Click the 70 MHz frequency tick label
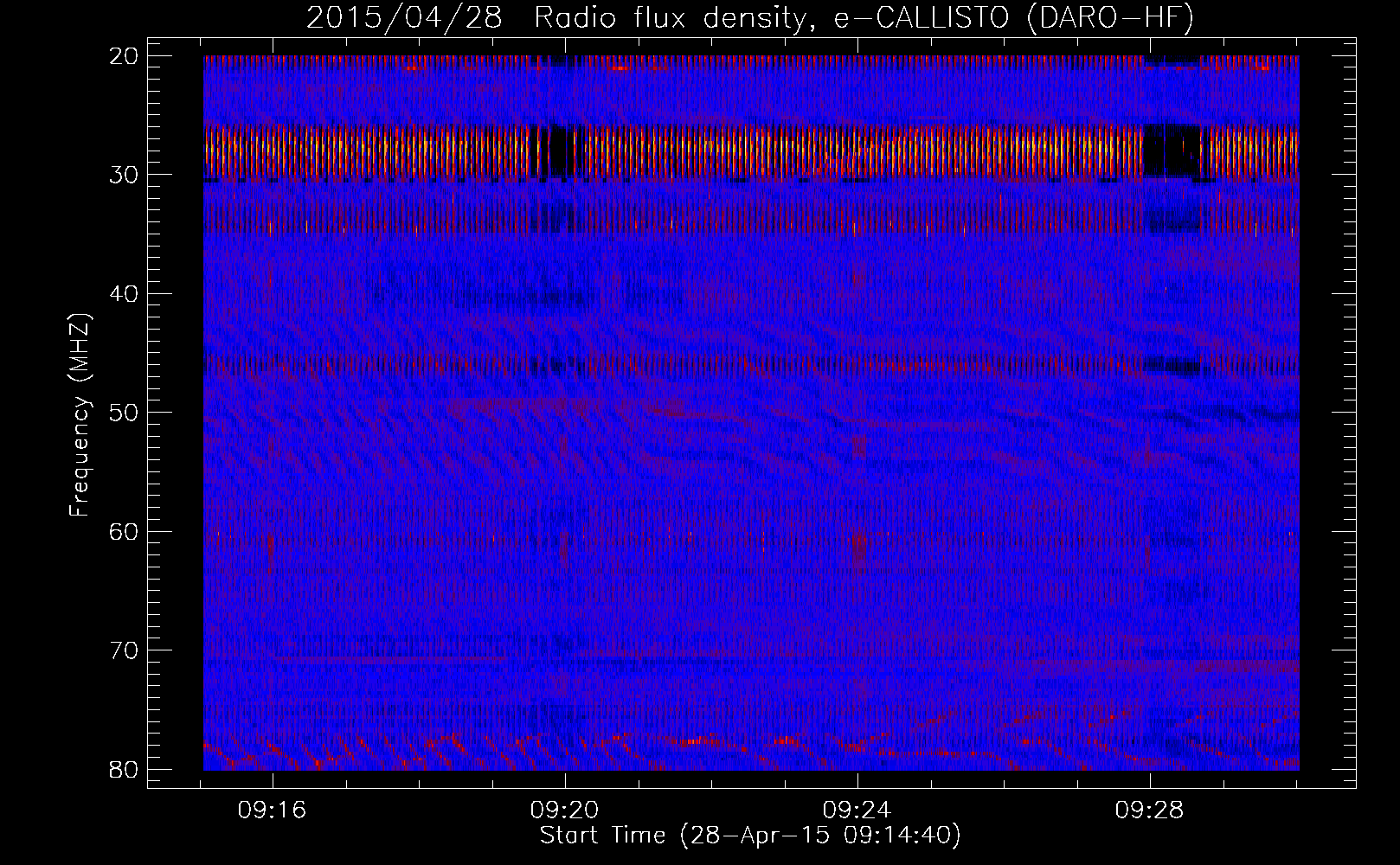Image resolution: width=1400 pixels, height=865 pixels. [124, 650]
